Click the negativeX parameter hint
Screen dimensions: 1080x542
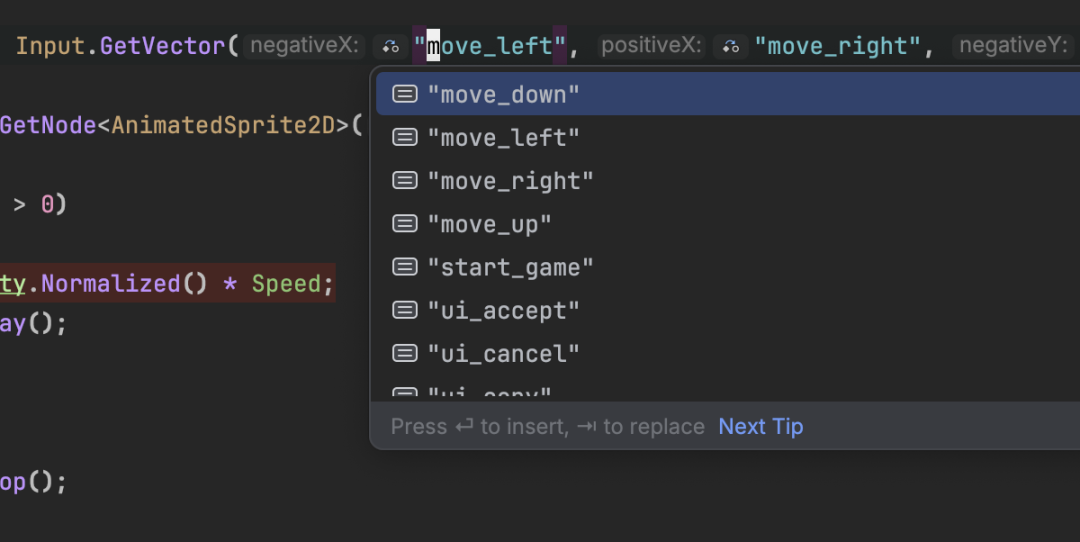[x=303, y=46]
